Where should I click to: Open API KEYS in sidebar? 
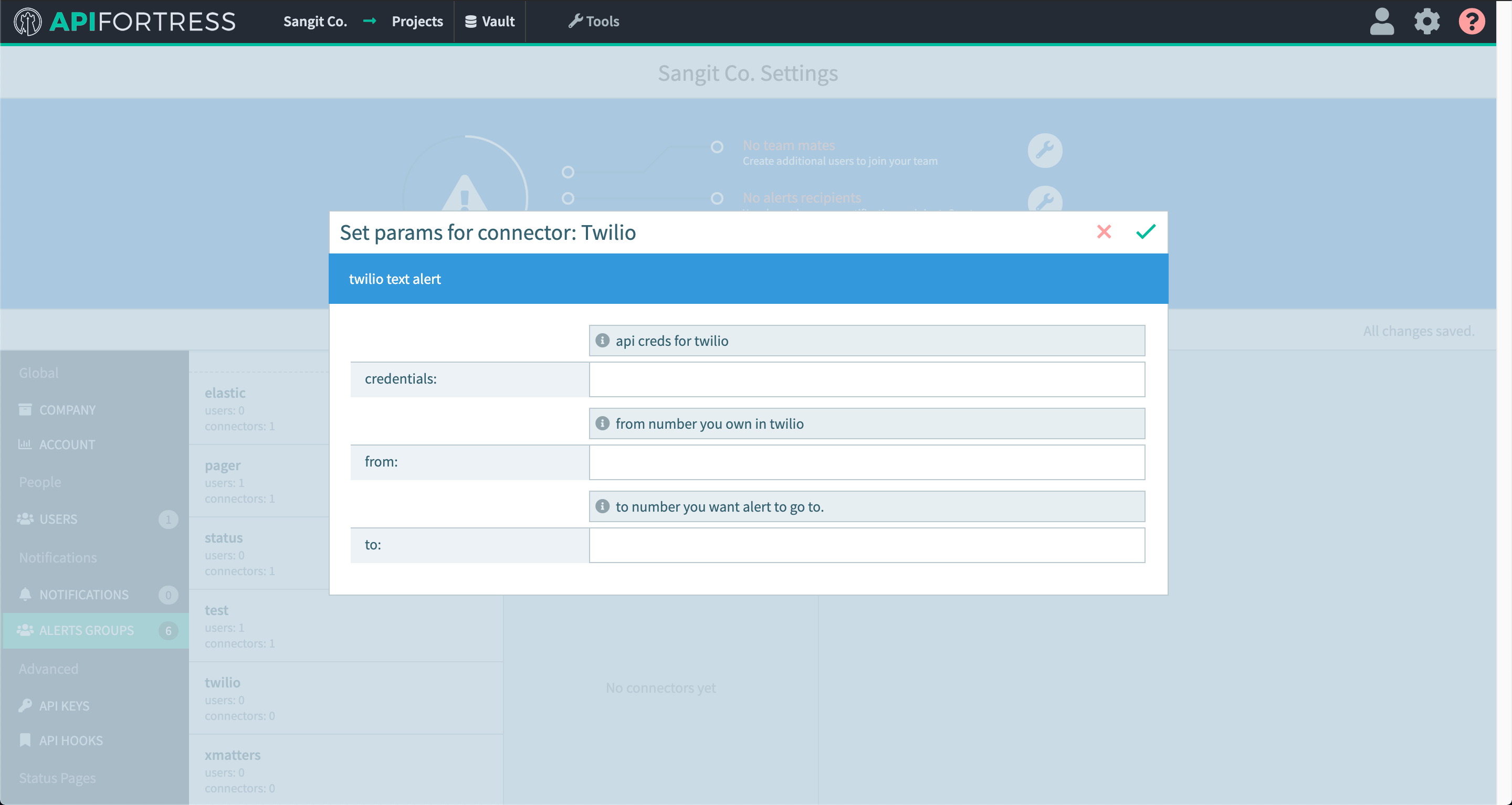(x=64, y=706)
